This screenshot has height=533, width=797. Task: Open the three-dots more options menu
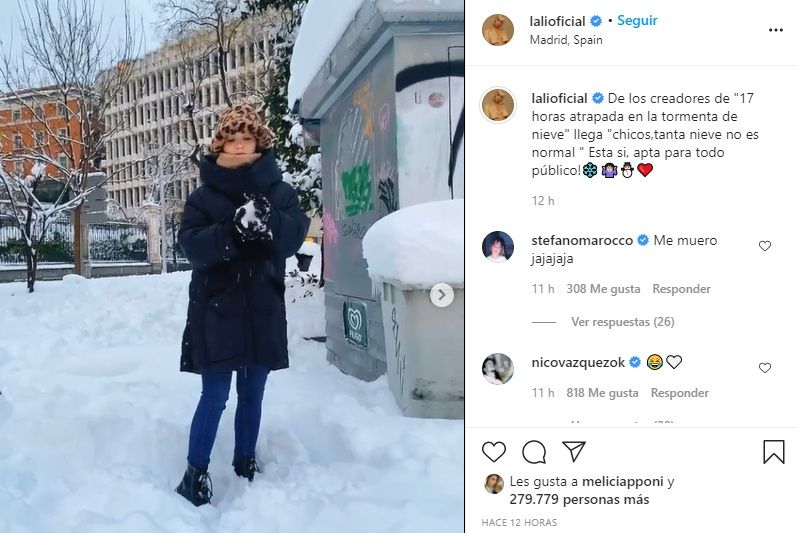click(776, 30)
